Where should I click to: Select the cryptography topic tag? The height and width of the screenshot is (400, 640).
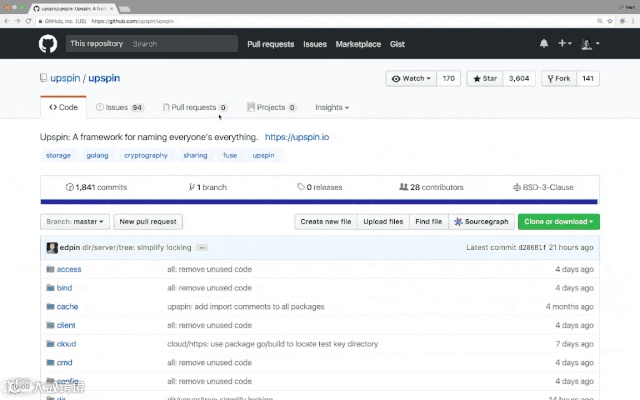(x=146, y=156)
